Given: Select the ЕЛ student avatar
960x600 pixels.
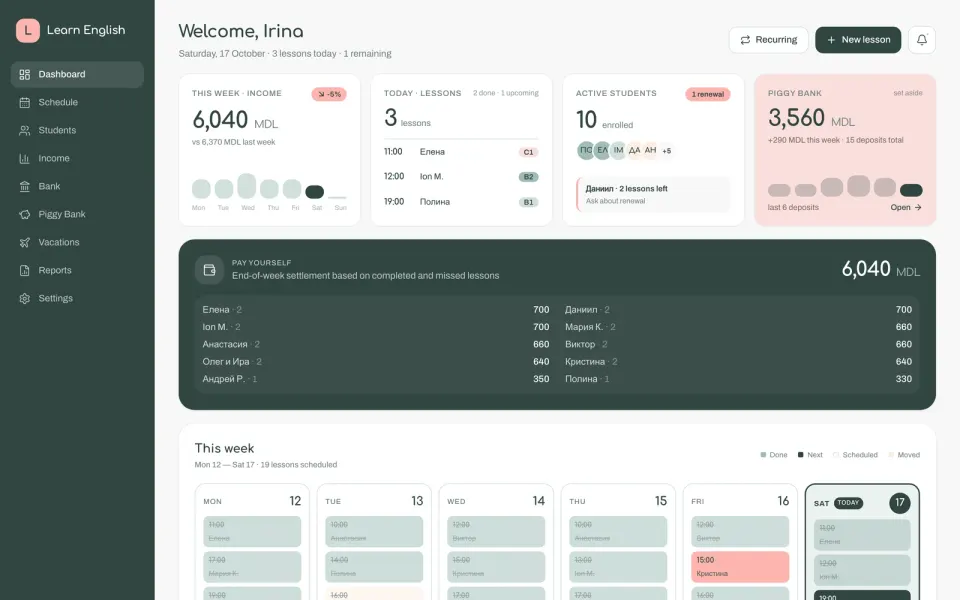Looking at the screenshot, I should (602, 150).
